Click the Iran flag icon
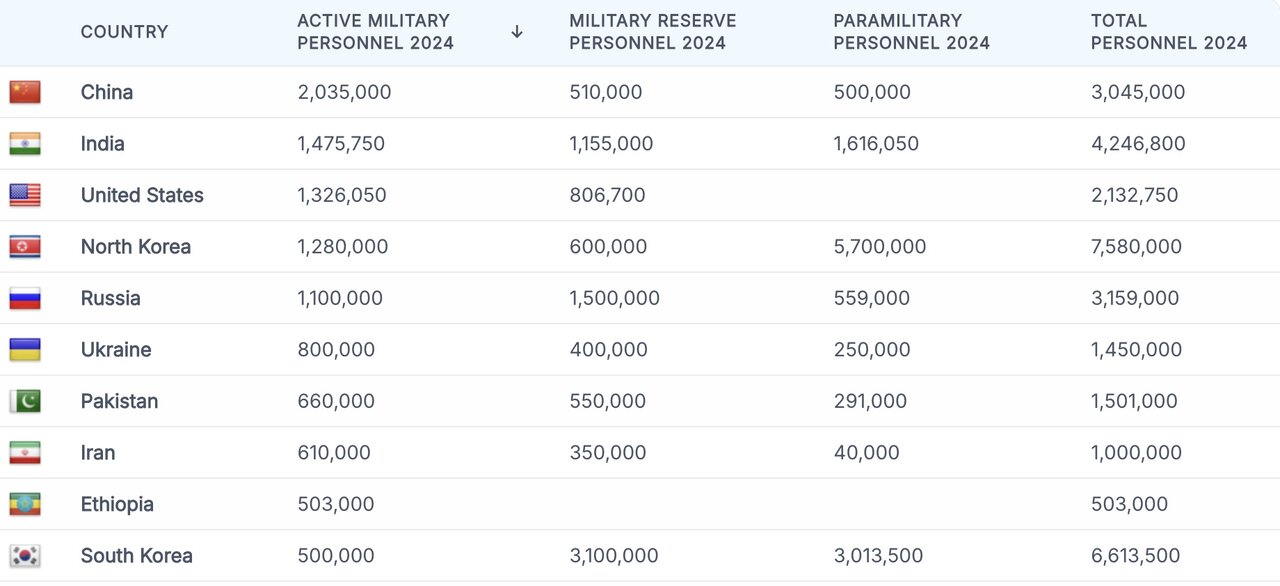Viewport: 1280px width, 586px height. point(25,453)
